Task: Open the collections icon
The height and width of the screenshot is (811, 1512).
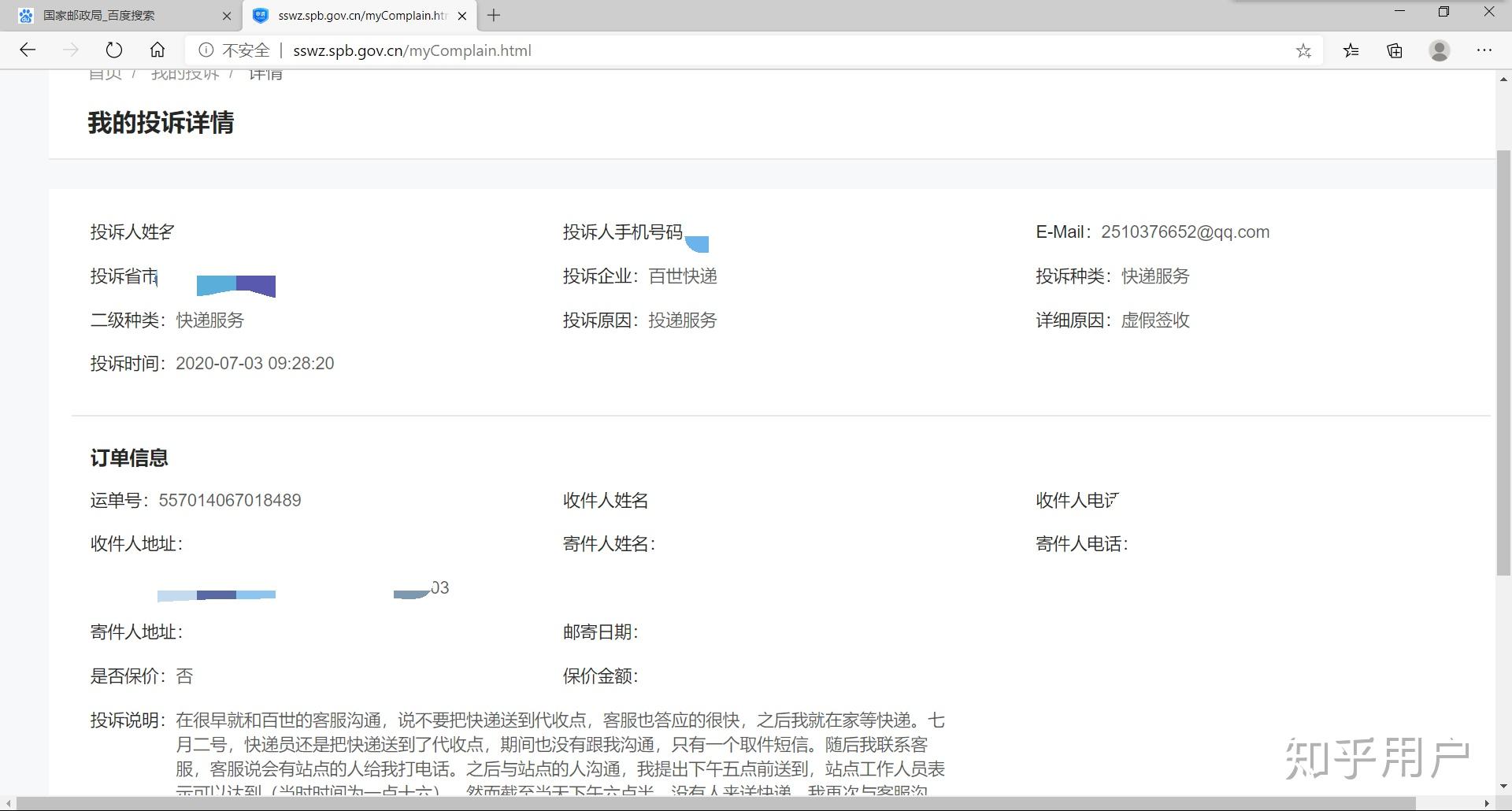Action: point(1395,50)
